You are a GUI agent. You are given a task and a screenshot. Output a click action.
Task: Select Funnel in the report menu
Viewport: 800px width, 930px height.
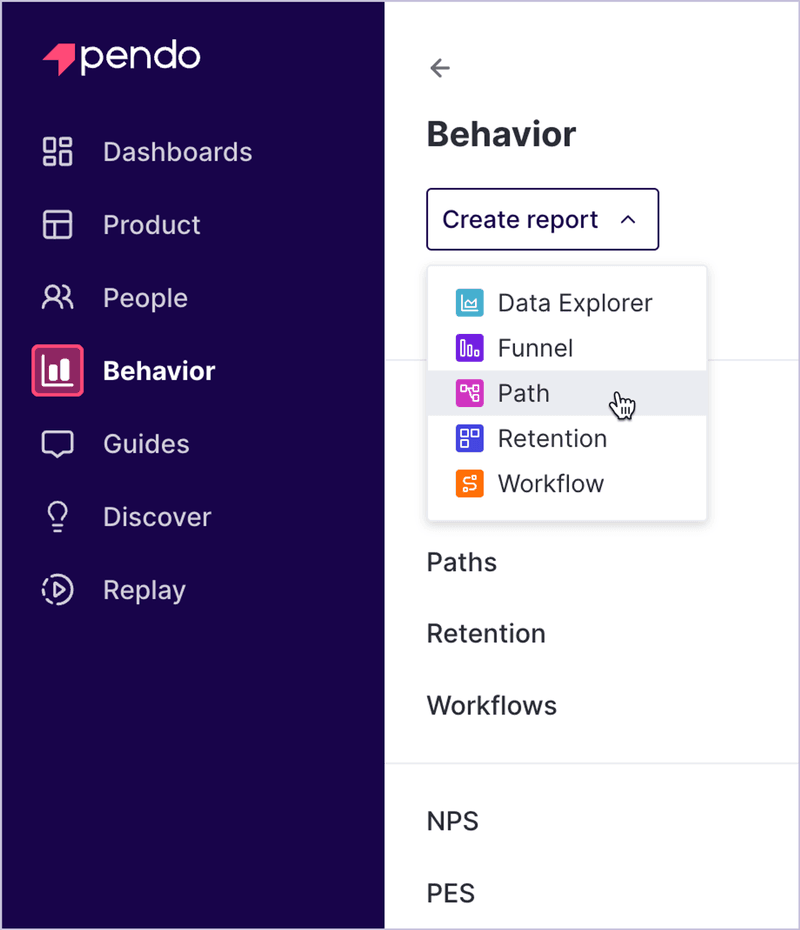pyautogui.click(x=535, y=348)
